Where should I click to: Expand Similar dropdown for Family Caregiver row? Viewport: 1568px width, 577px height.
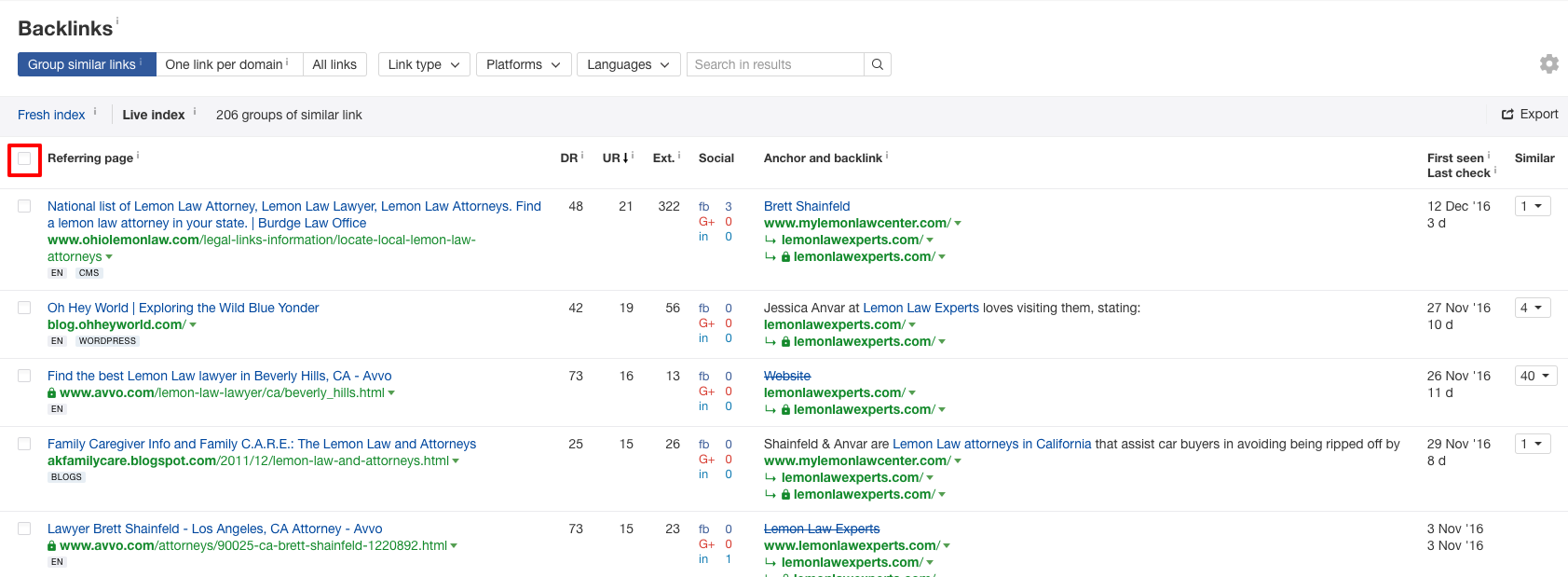(x=1533, y=444)
